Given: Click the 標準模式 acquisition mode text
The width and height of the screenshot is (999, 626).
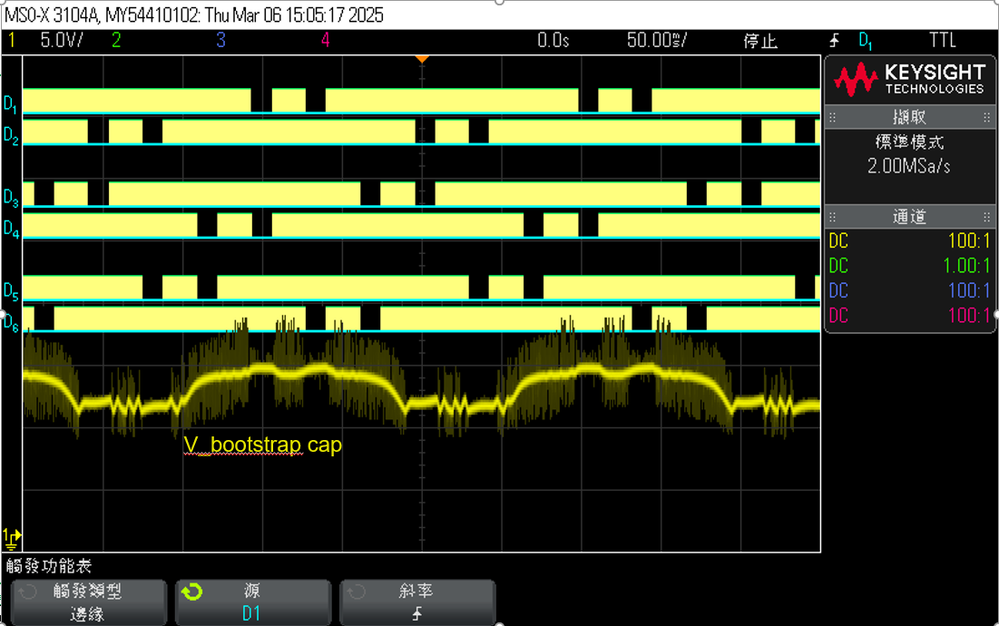Looking at the screenshot, I should point(909,142).
